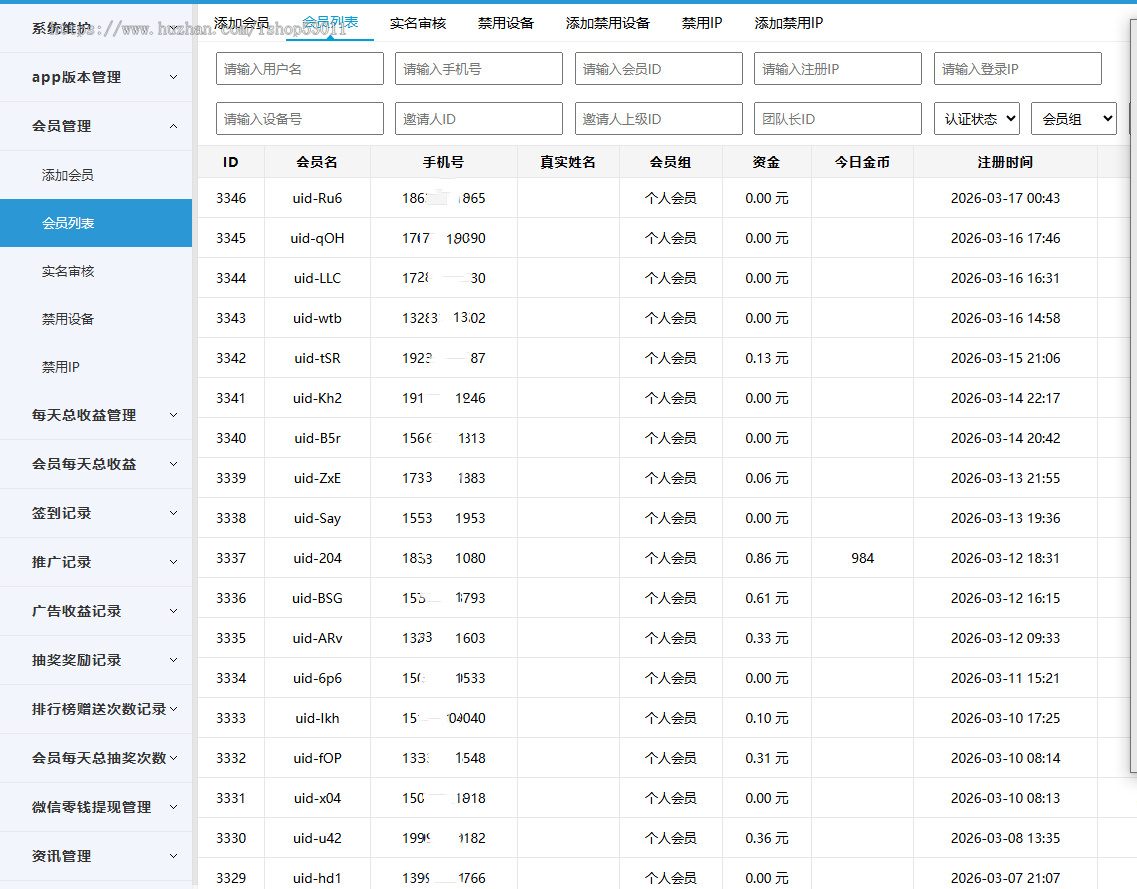This screenshot has width=1137, height=889.
Task: Expand the app版本管理 menu chevron
Action: [x=173, y=77]
